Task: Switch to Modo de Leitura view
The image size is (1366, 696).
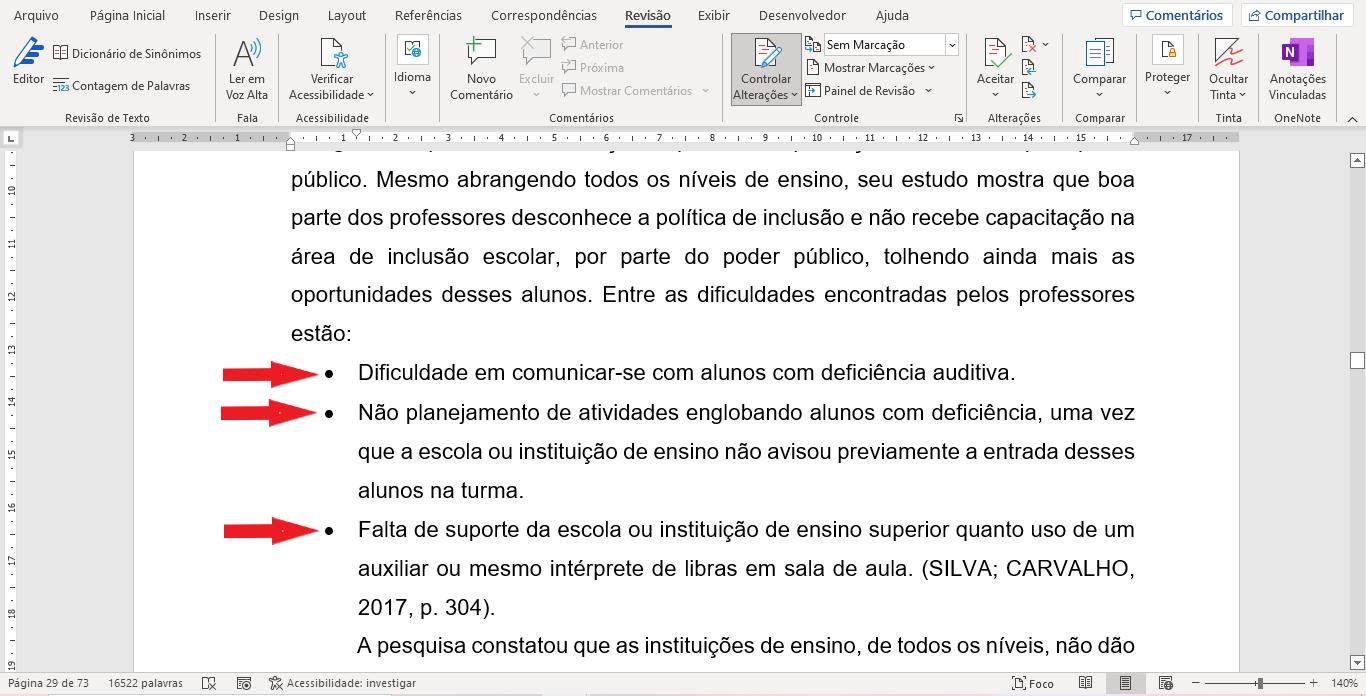Action: [x=1085, y=683]
